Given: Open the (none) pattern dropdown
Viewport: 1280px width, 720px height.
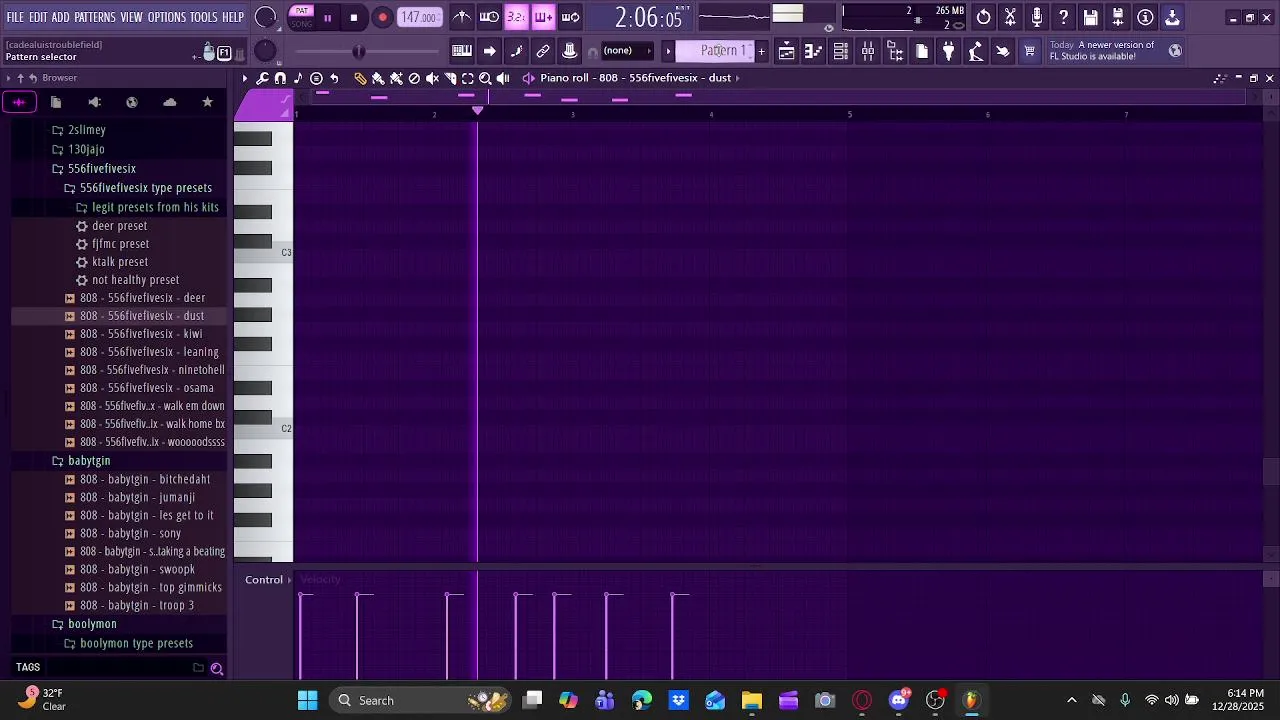Looking at the screenshot, I should (x=626, y=51).
